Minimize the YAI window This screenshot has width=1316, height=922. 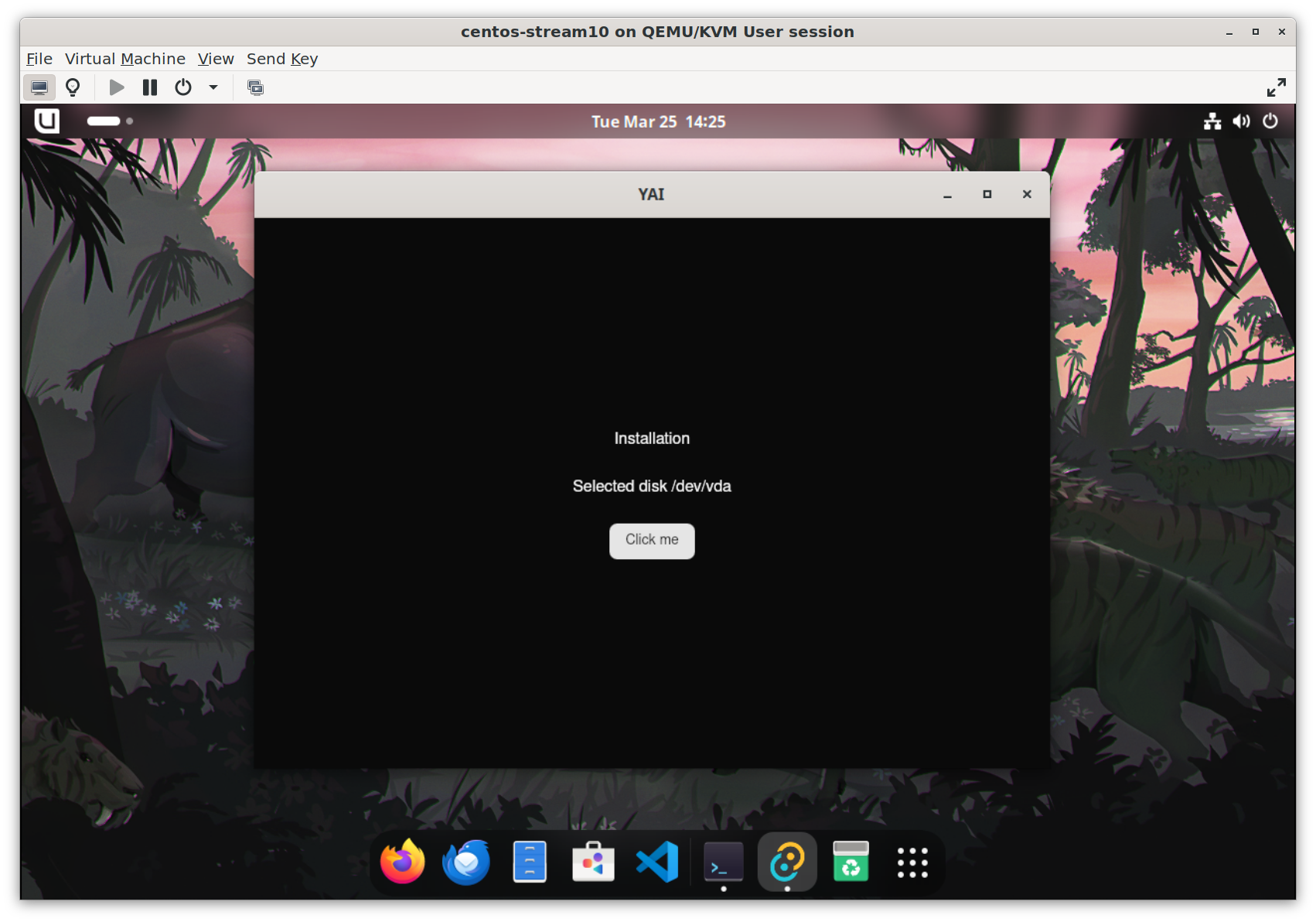pos(947,195)
